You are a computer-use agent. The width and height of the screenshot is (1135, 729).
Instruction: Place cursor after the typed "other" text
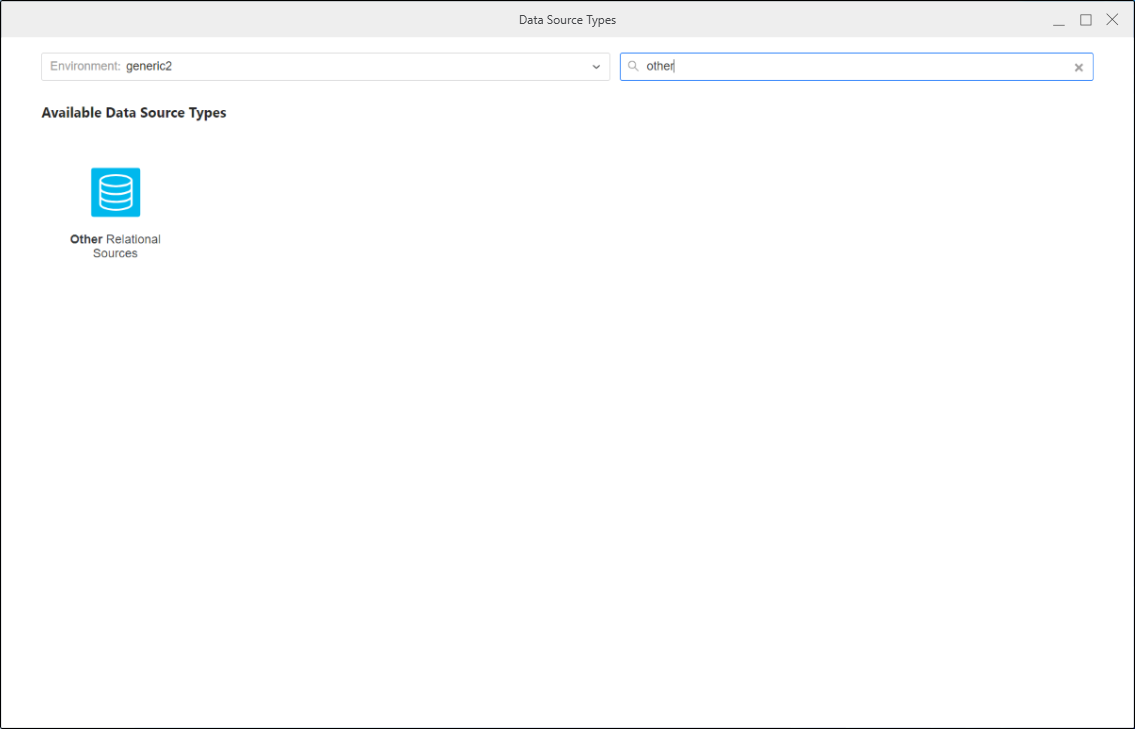coord(675,67)
